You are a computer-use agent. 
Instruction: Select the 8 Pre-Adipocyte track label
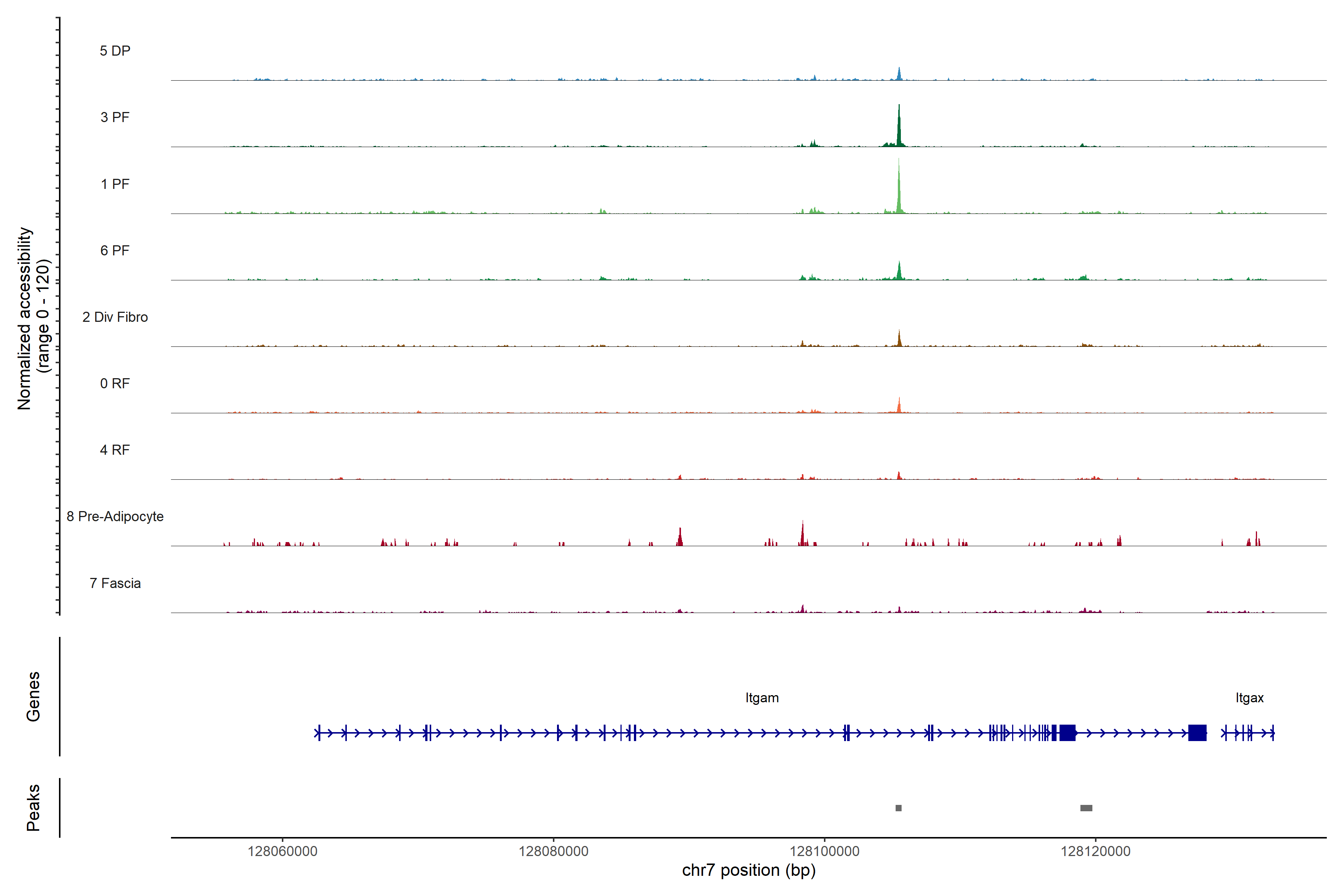[115, 517]
